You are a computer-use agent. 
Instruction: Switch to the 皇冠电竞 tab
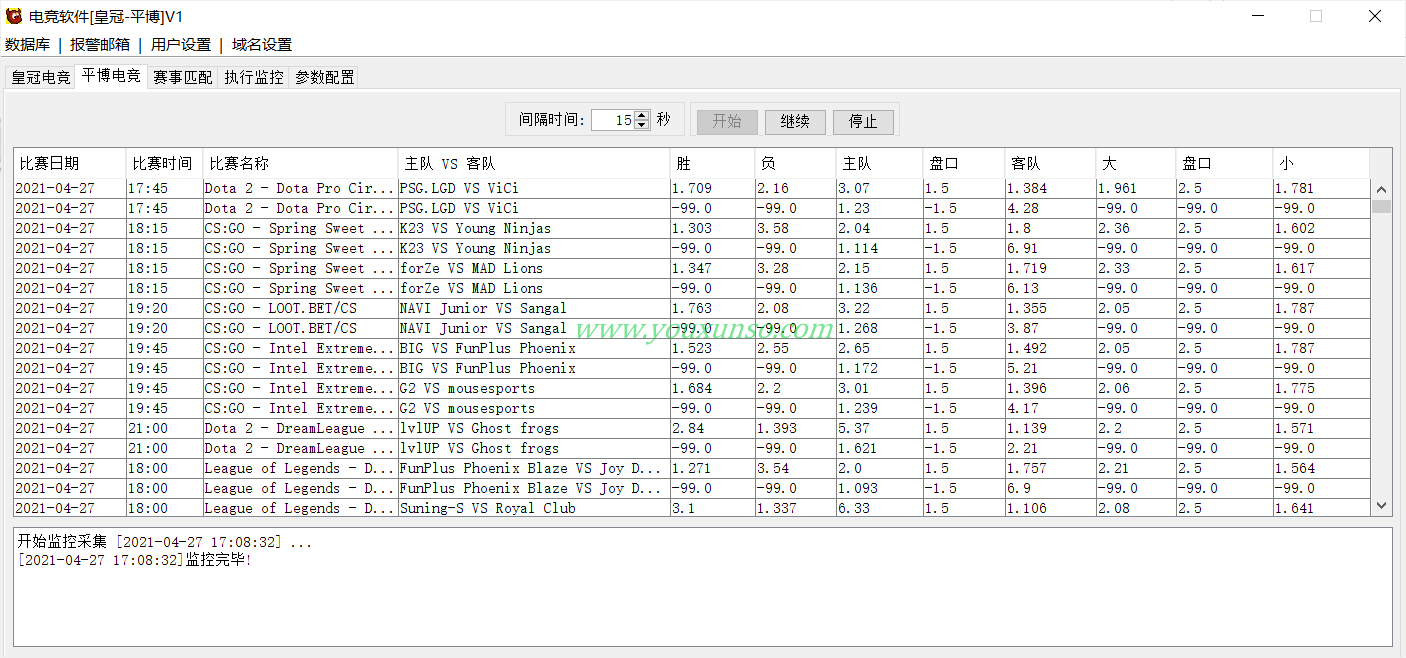(41, 77)
